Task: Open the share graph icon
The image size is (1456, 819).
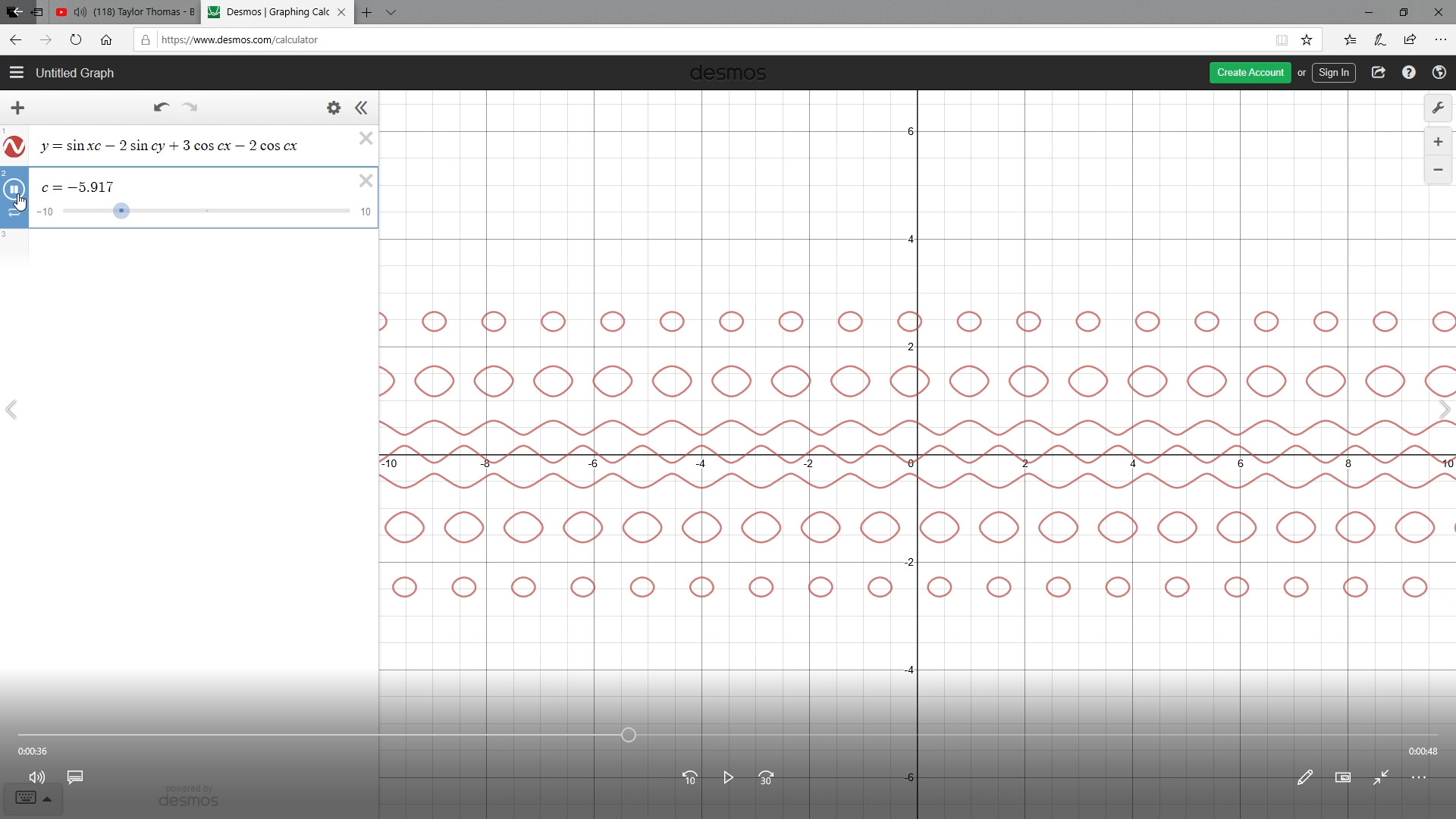Action: [1379, 72]
